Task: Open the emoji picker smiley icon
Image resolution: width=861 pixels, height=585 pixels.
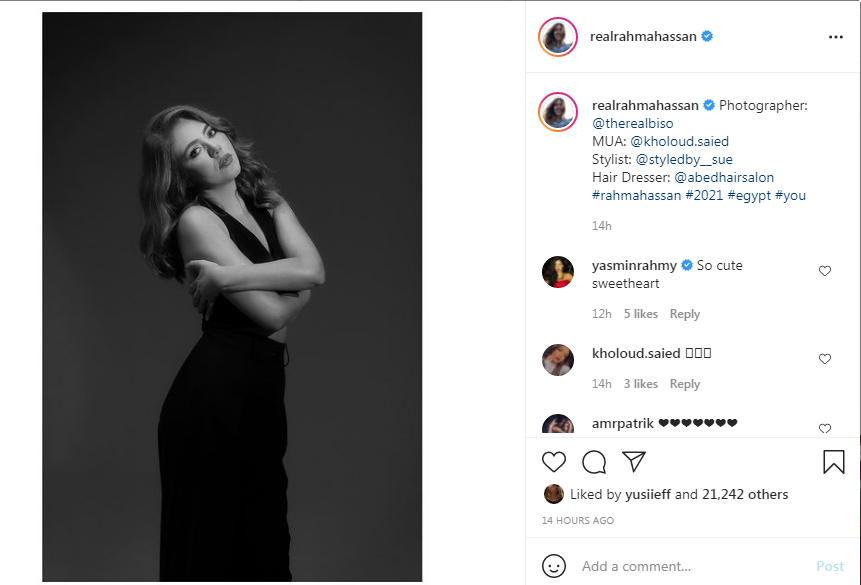Action: tap(554, 566)
